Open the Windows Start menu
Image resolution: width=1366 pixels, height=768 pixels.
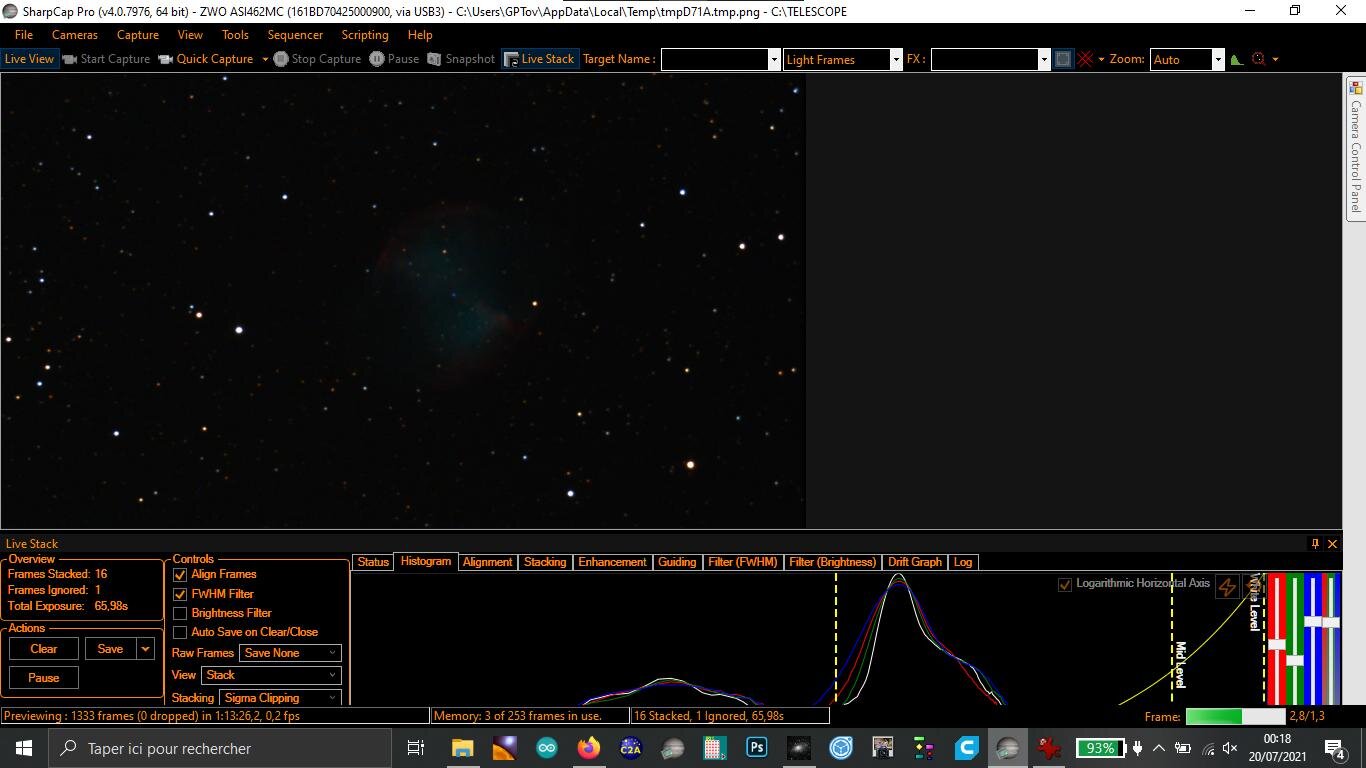tap(24, 748)
